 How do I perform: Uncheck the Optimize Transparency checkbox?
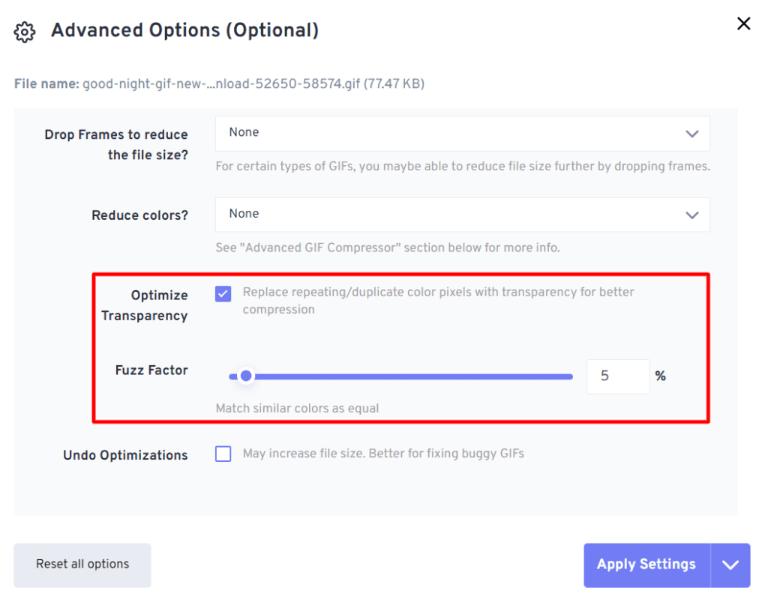point(223,293)
